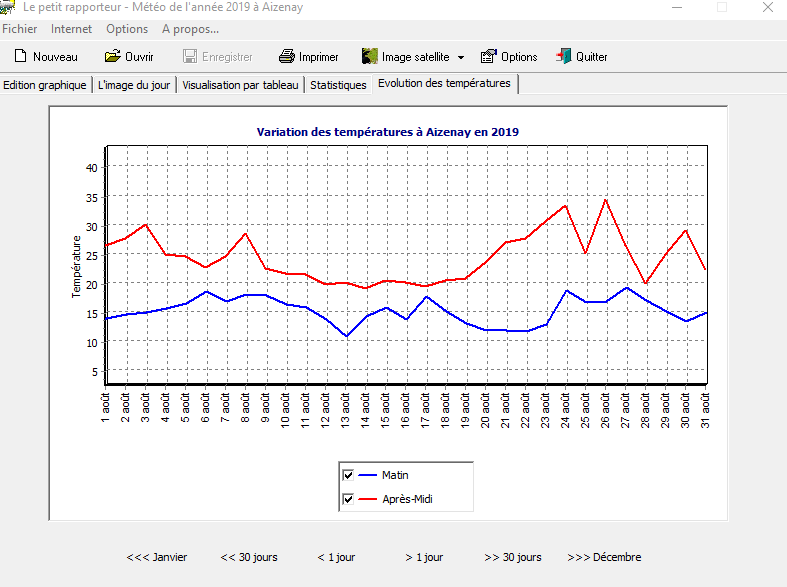Click the Imprimer printer icon
The image size is (787, 587).
[x=286, y=57]
